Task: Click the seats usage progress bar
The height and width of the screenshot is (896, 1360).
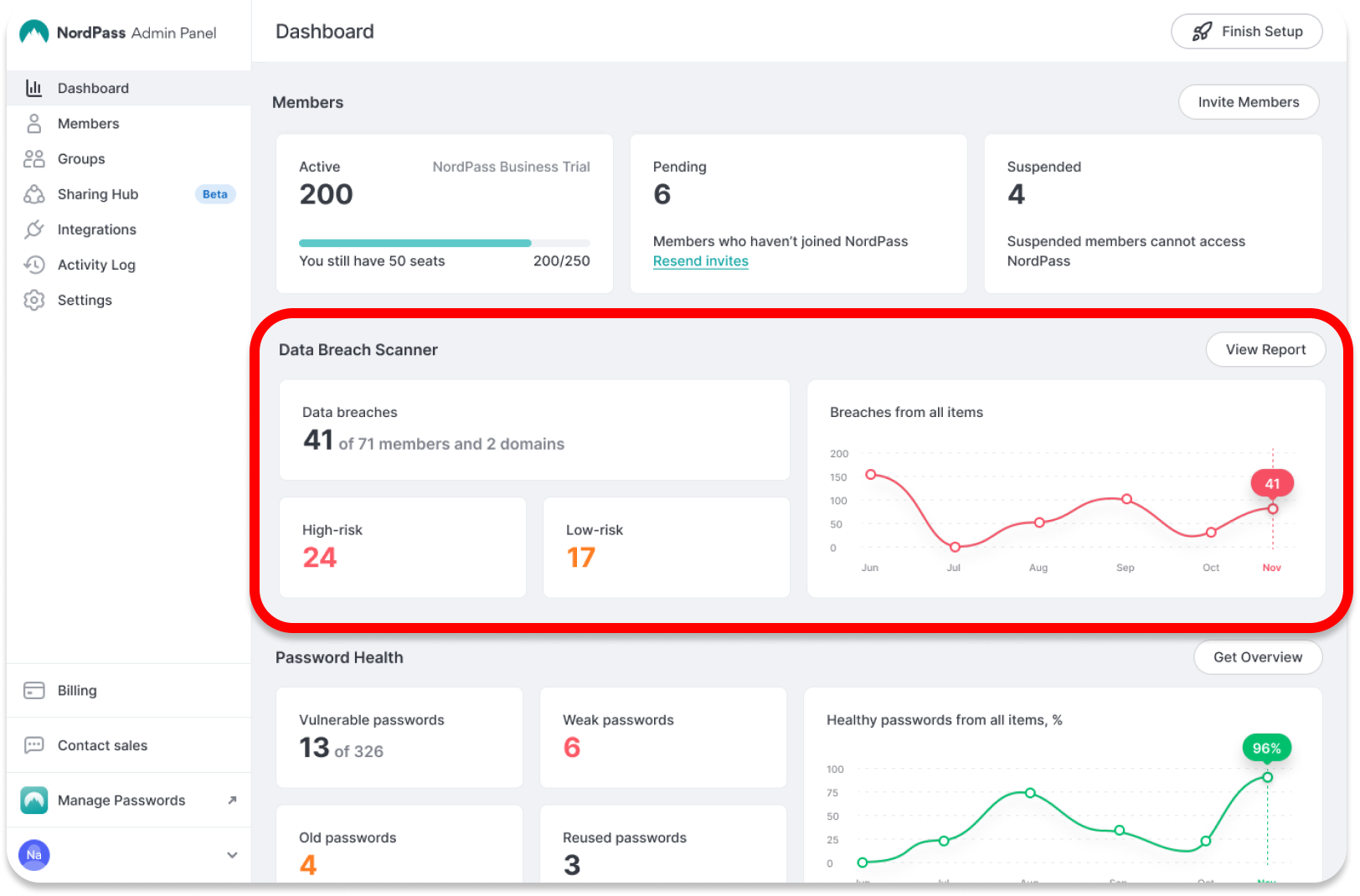Action: coord(445,243)
